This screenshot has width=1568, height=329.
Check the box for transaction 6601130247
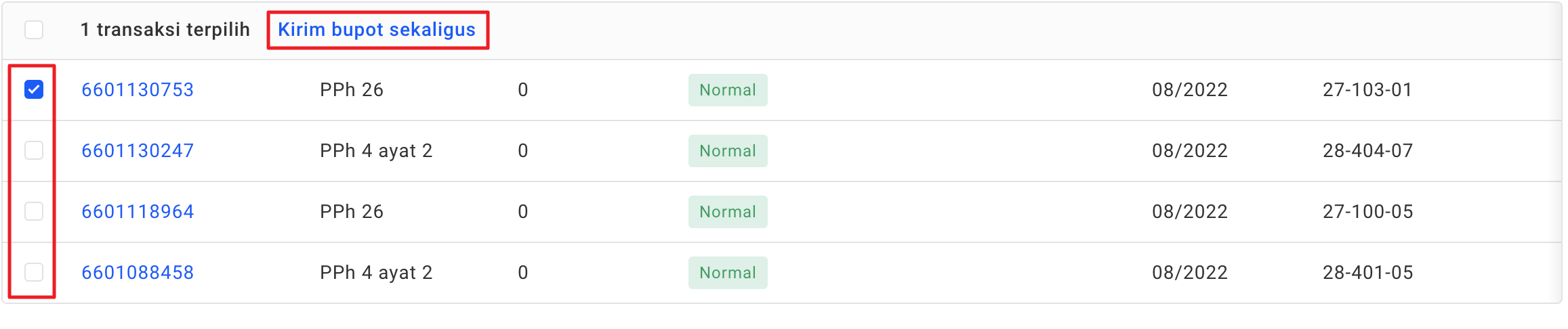point(34,150)
